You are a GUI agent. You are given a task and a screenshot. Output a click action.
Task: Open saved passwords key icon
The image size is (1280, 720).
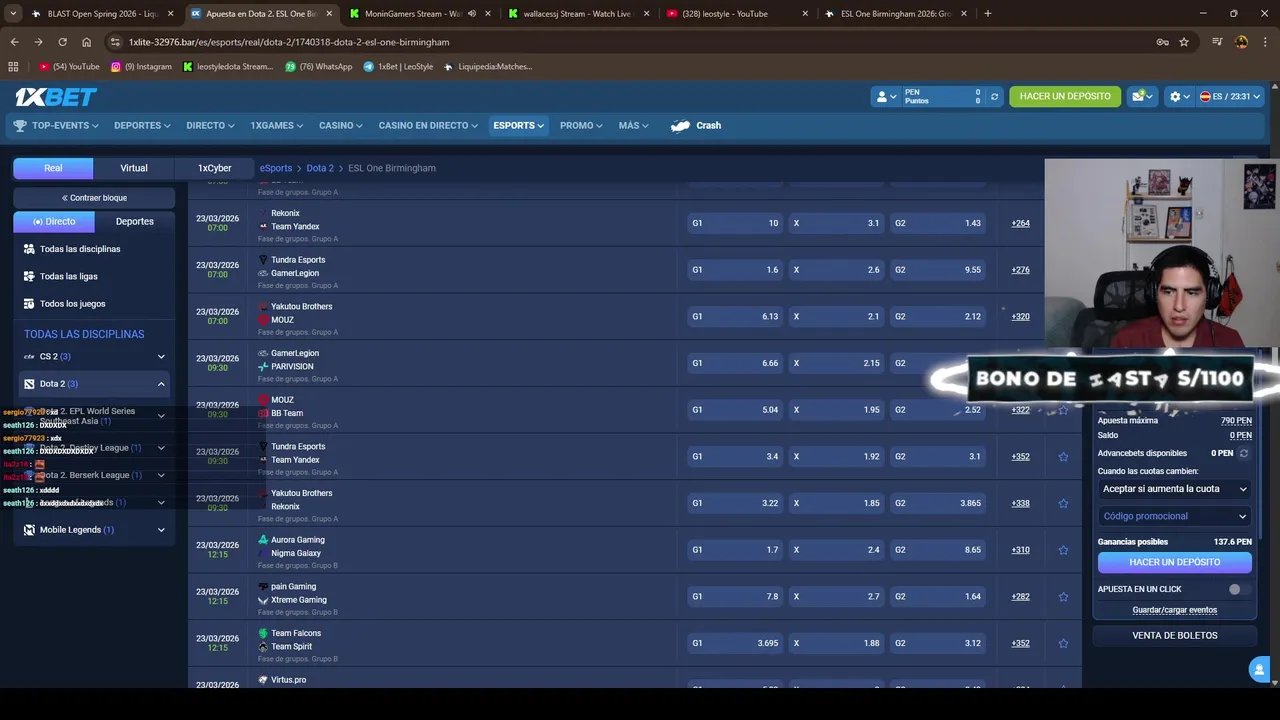click(1162, 42)
